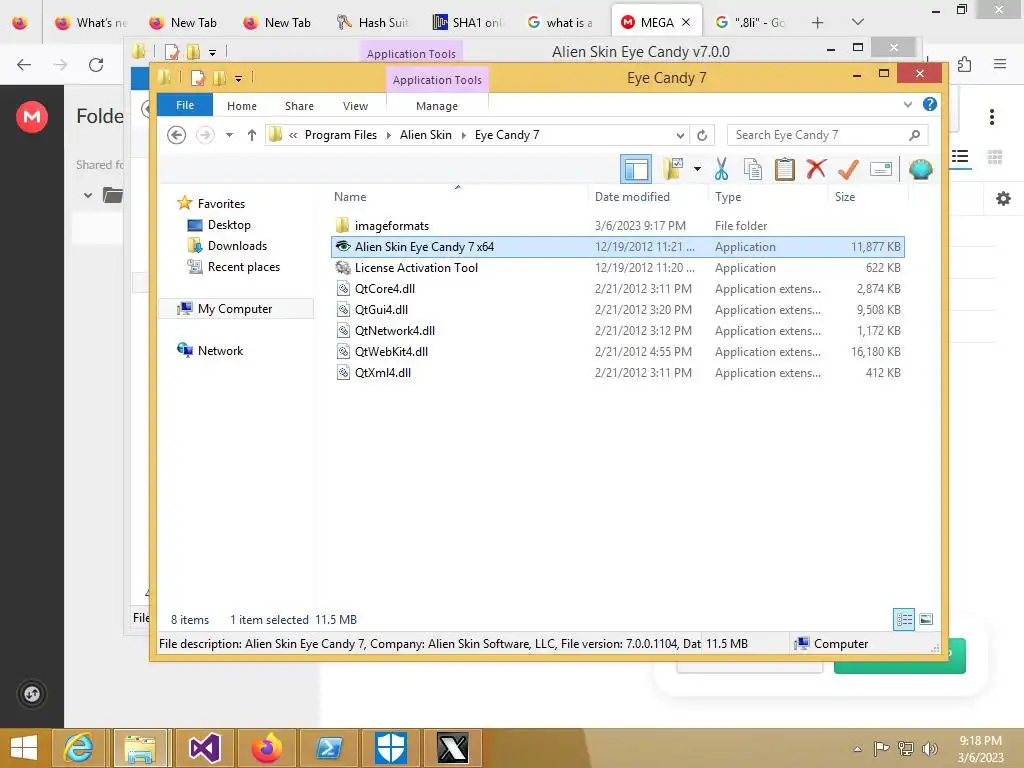1024x768 pixels.
Task: Click the red X Delete icon
Action: click(x=816, y=169)
